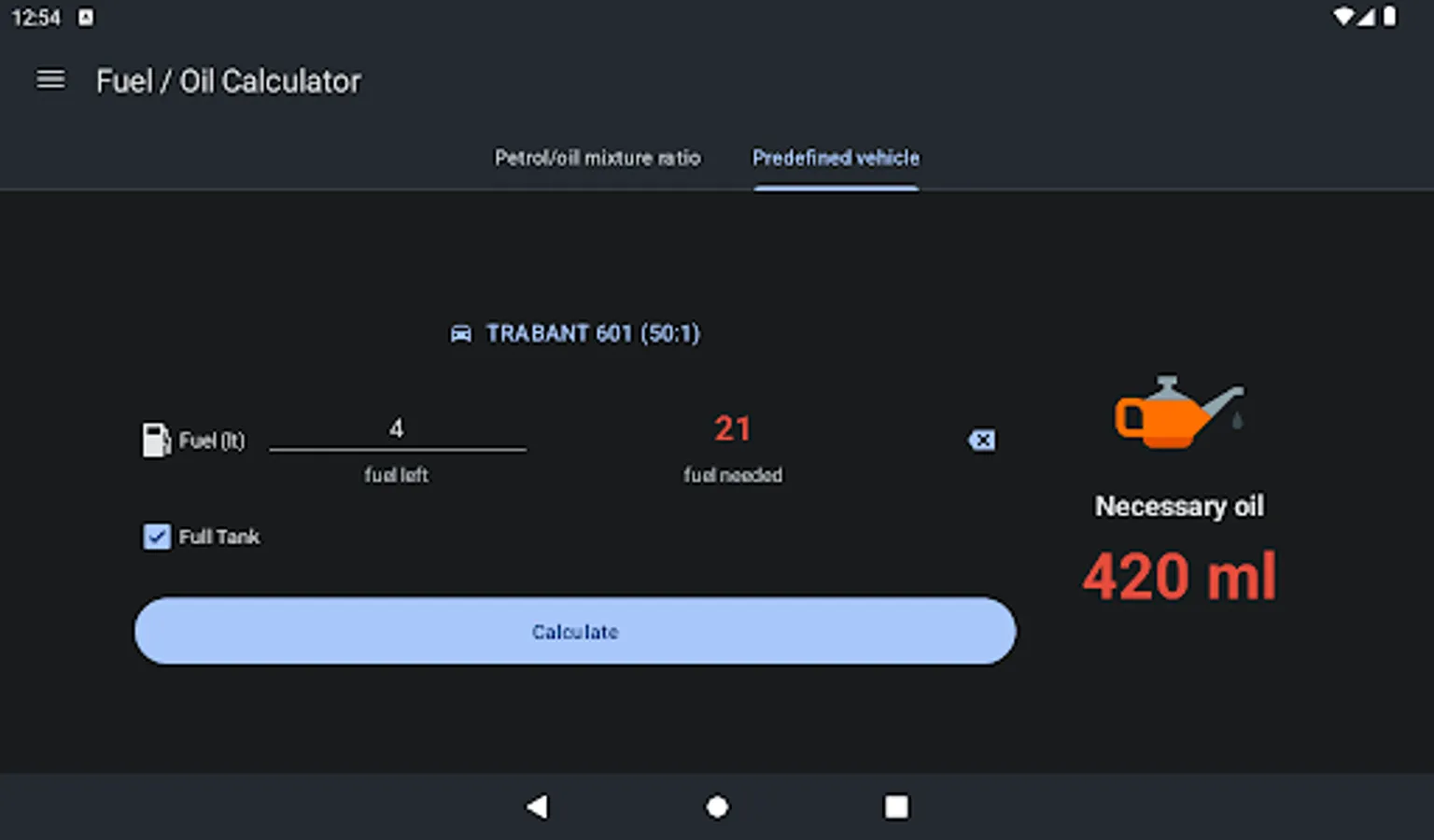Click the car icon beside Trabant 601
1434x840 pixels.
tap(461, 334)
